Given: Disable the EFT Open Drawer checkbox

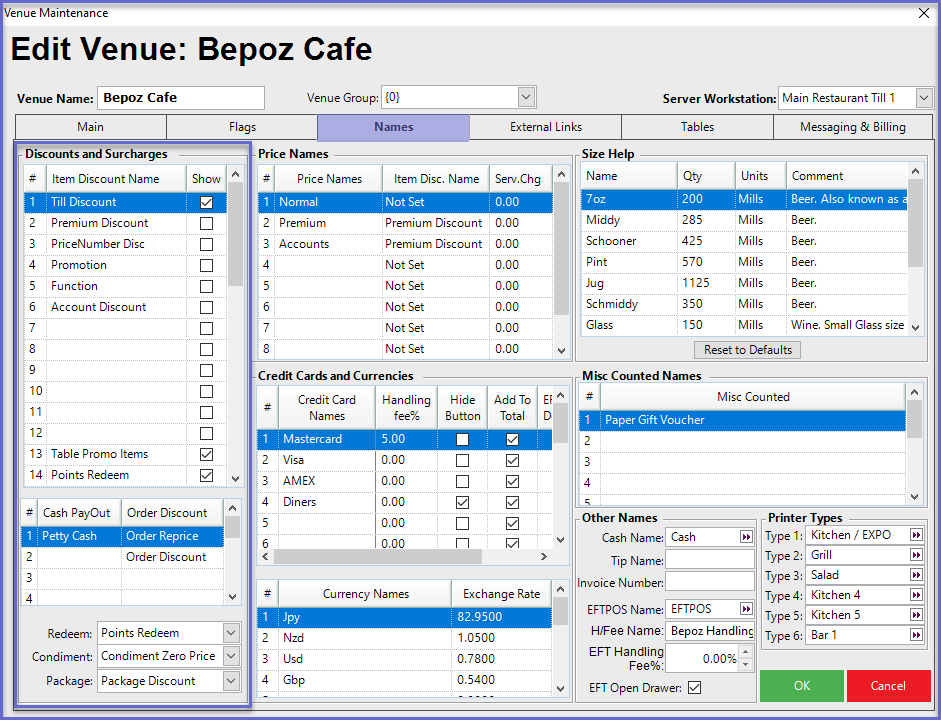Looking at the screenshot, I should coord(695,688).
